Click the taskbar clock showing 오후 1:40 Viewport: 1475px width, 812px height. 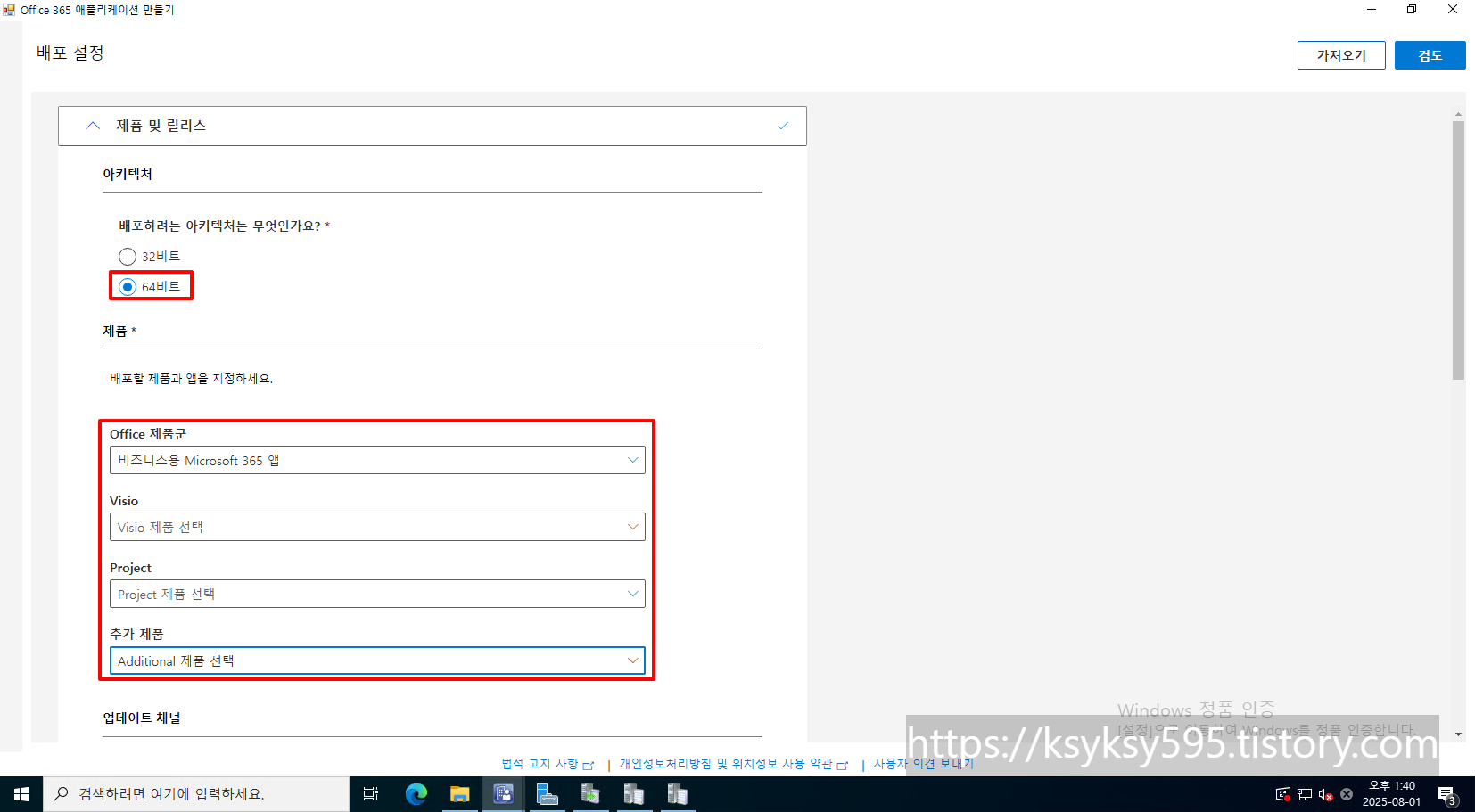[1391, 794]
